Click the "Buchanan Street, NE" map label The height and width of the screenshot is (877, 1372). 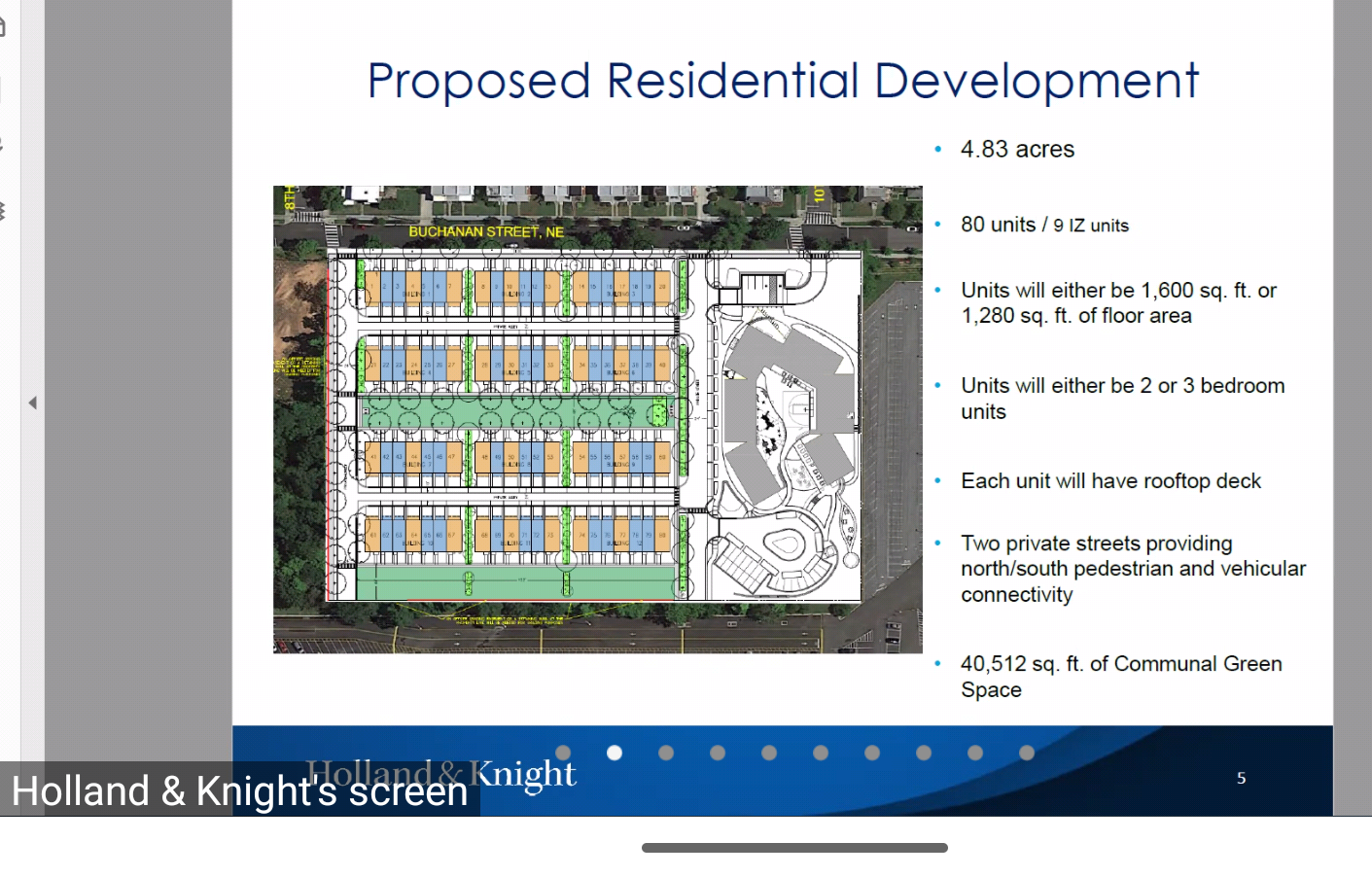click(x=486, y=231)
